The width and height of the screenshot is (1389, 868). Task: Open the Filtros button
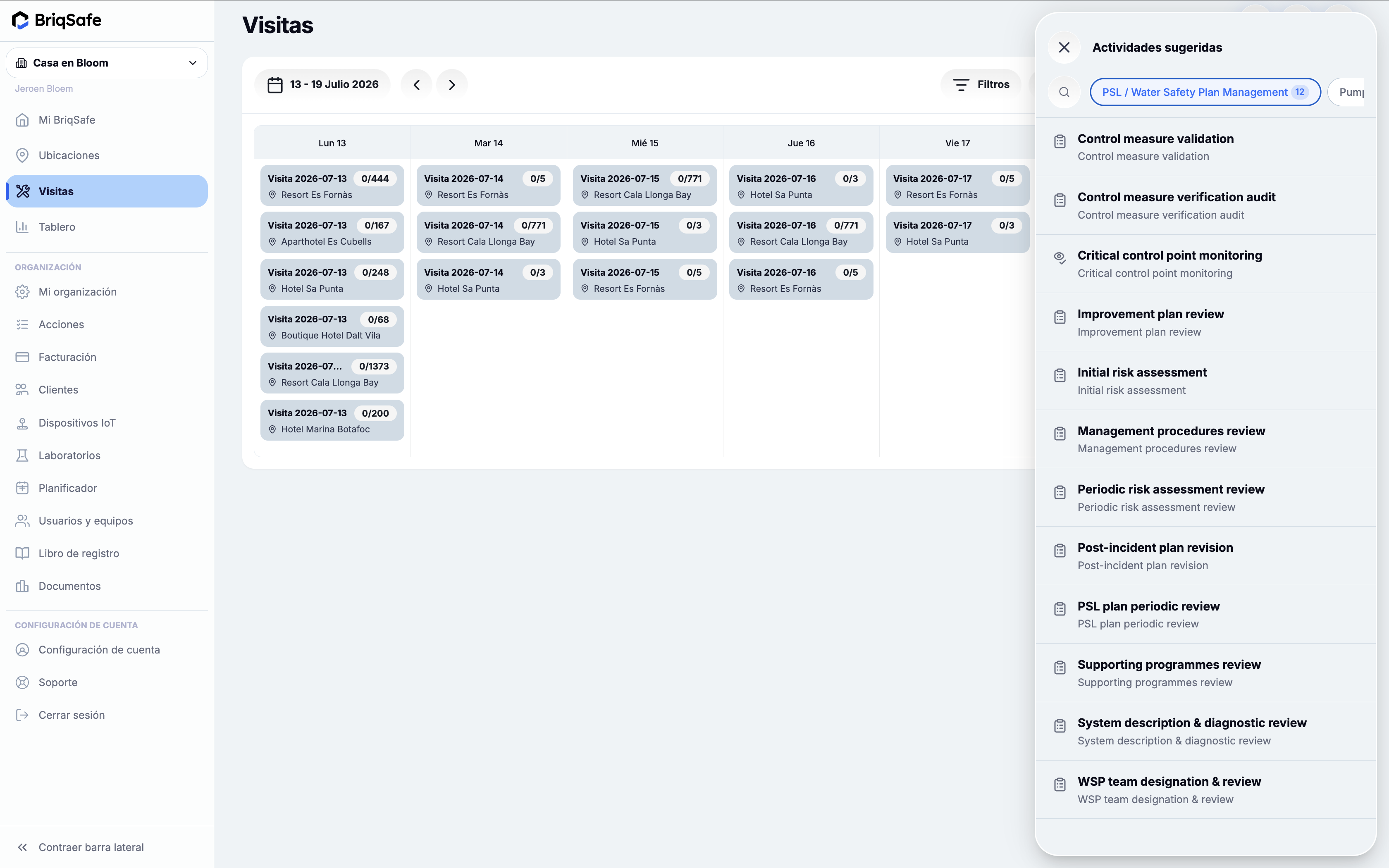[x=981, y=84]
